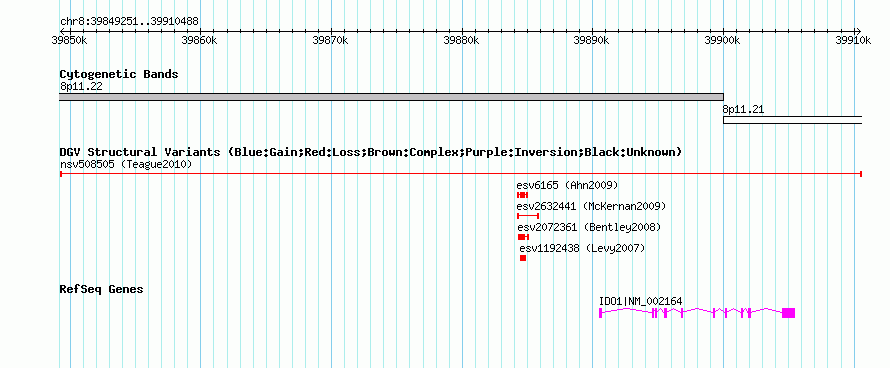Select the white 8p11.21 cytogenetic band bar

[792, 120]
